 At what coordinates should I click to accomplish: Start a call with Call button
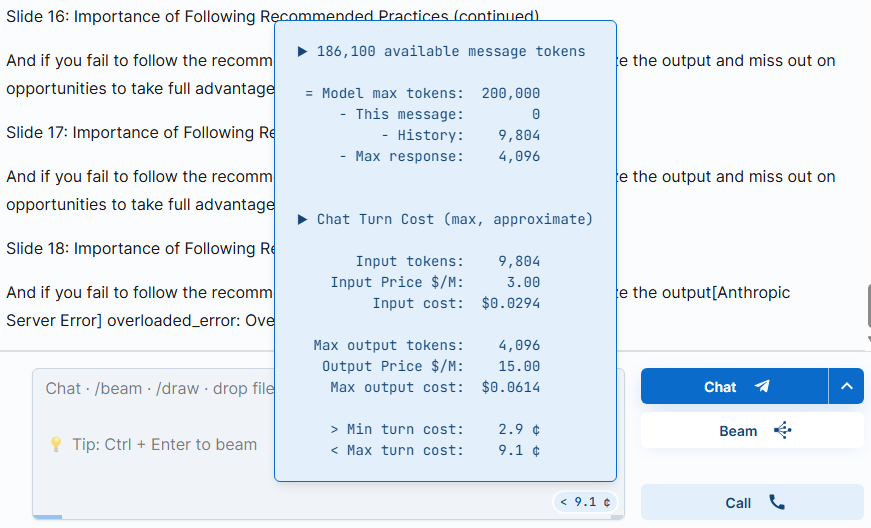752,502
